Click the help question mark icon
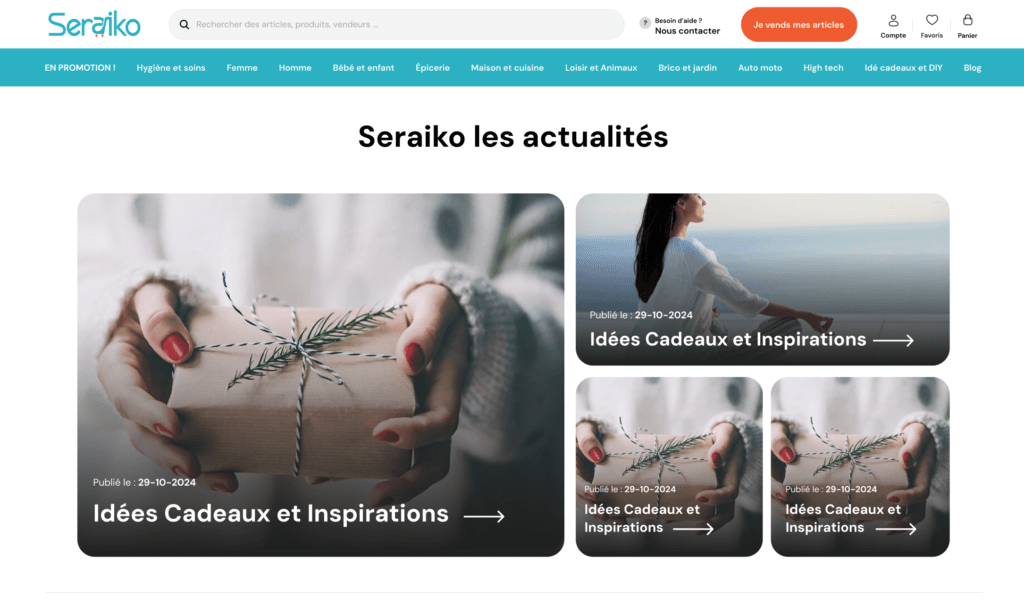This screenshot has width=1024, height=614. click(x=645, y=23)
